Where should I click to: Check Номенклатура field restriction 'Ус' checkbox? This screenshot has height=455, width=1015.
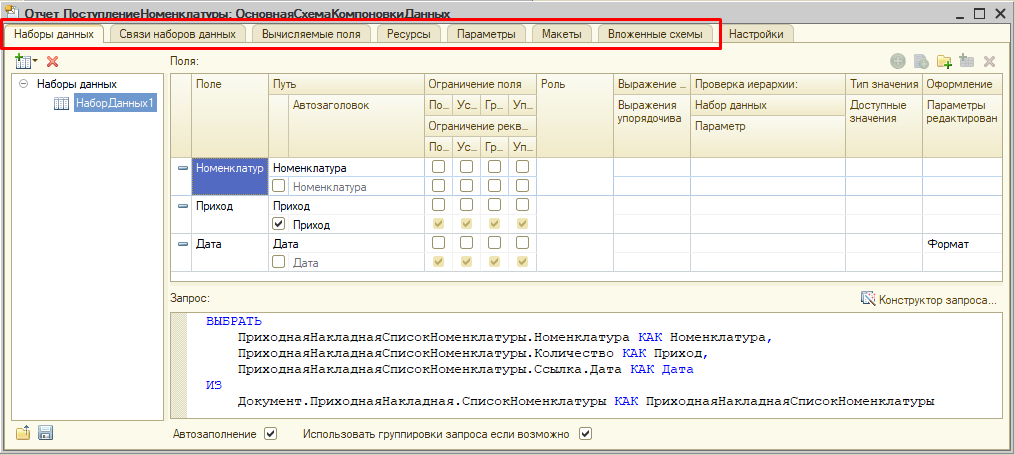pos(466,167)
